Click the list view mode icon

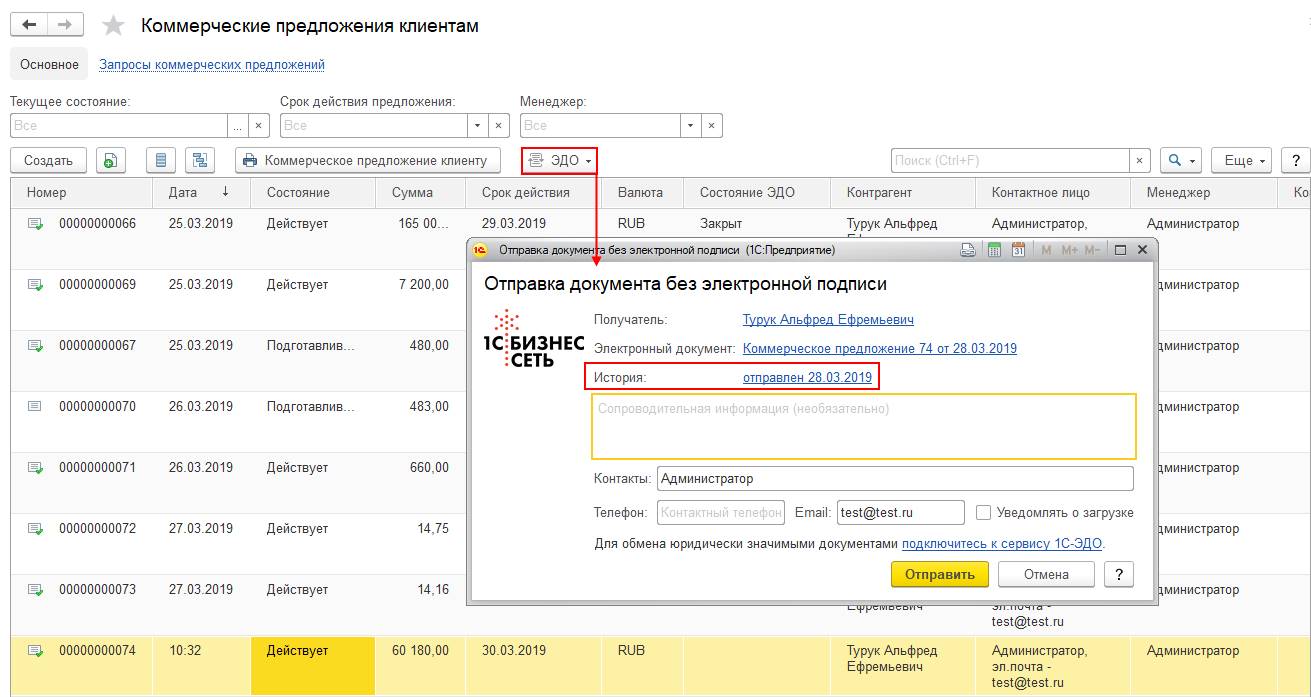(x=161, y=160)
